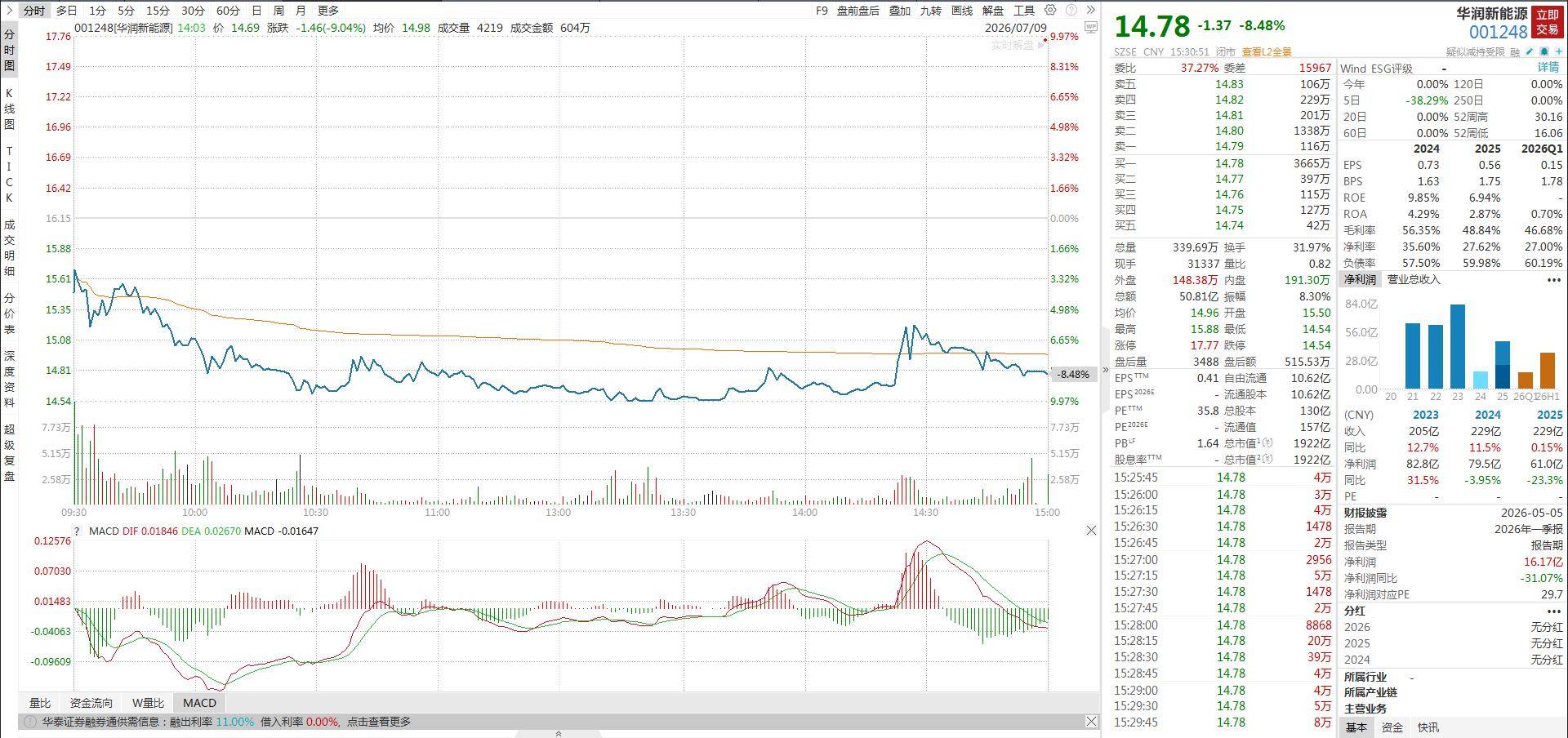Switch to the 60分 period tab
The height and width of the screenshot is (738, 1568).
[x=229, y=11]
